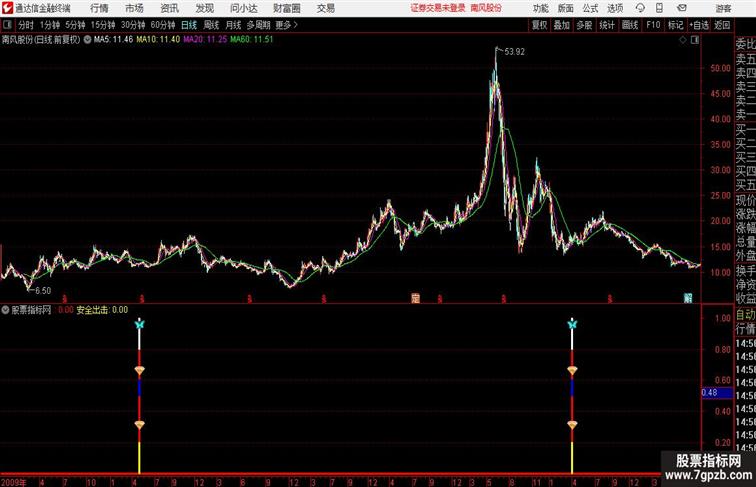Open the 多周期 multi-period view
The height and width of the screenshot is (487, 756).
click(x=258, y=25)
